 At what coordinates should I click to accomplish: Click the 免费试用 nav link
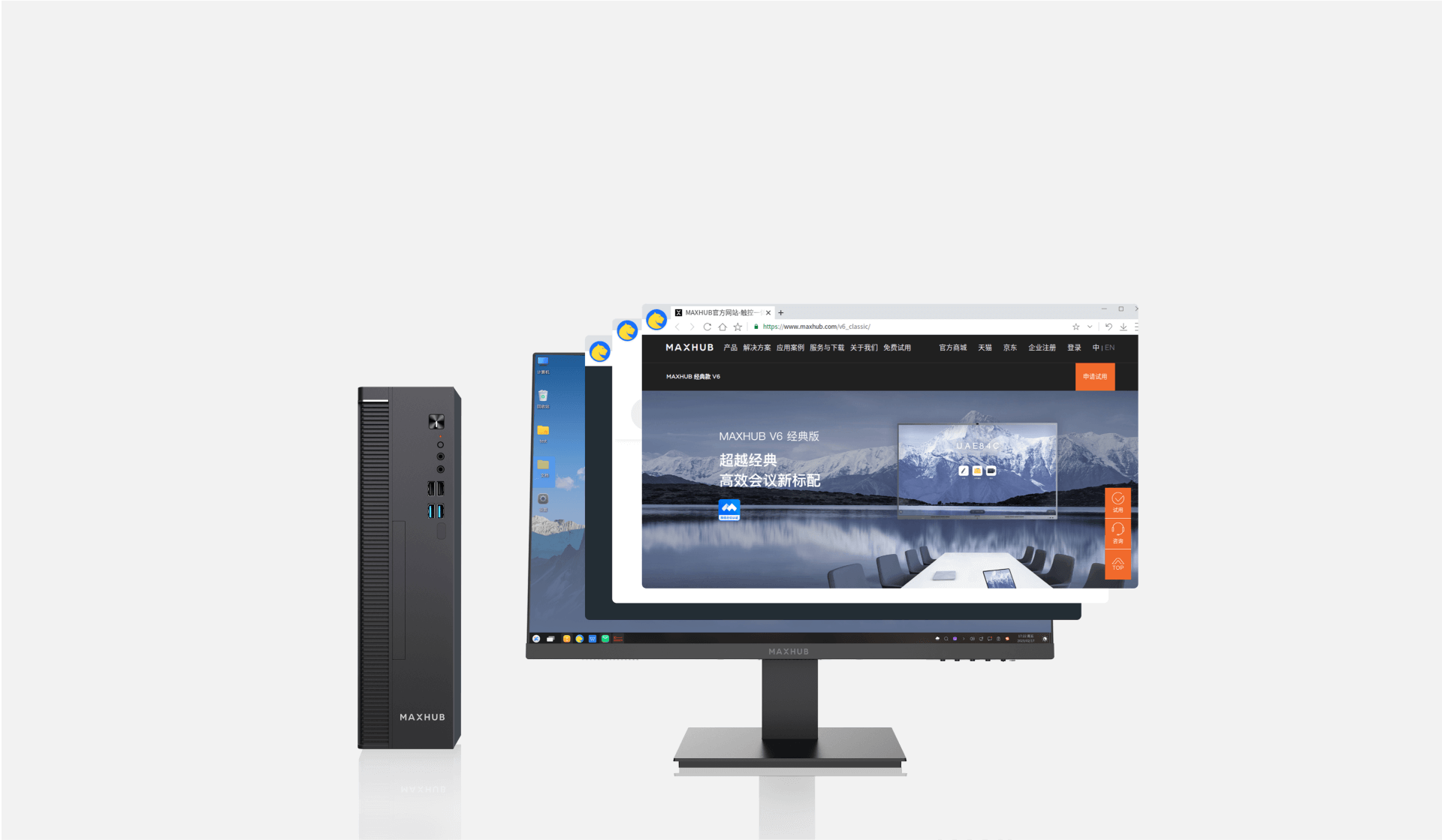[895, 347]
